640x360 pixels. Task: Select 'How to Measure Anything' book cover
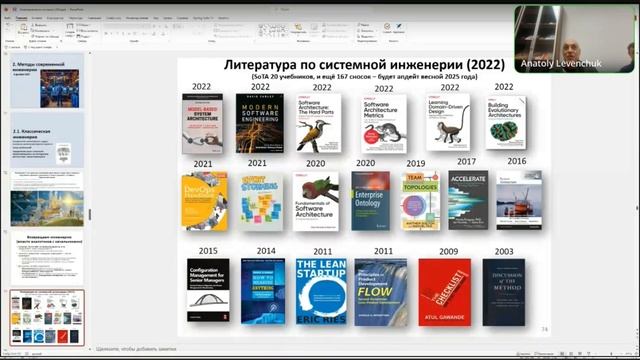click(x=263, y=291)
